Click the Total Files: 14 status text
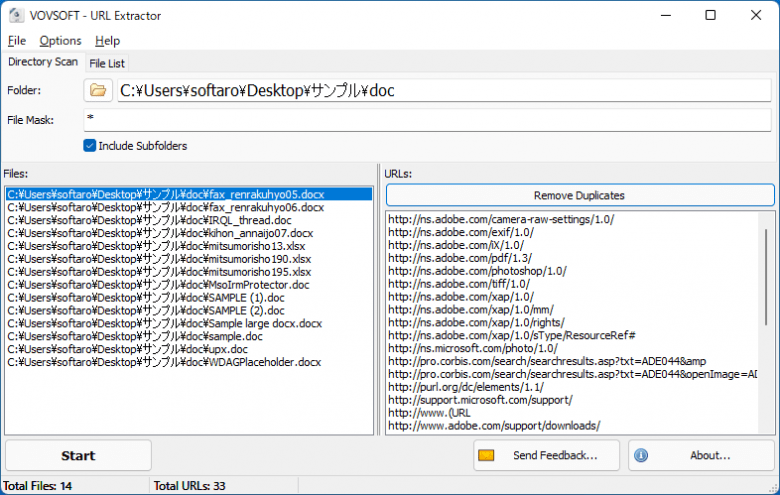Viewport: 780px width, 495px height. pyautogui.click(x=37, y=486)
